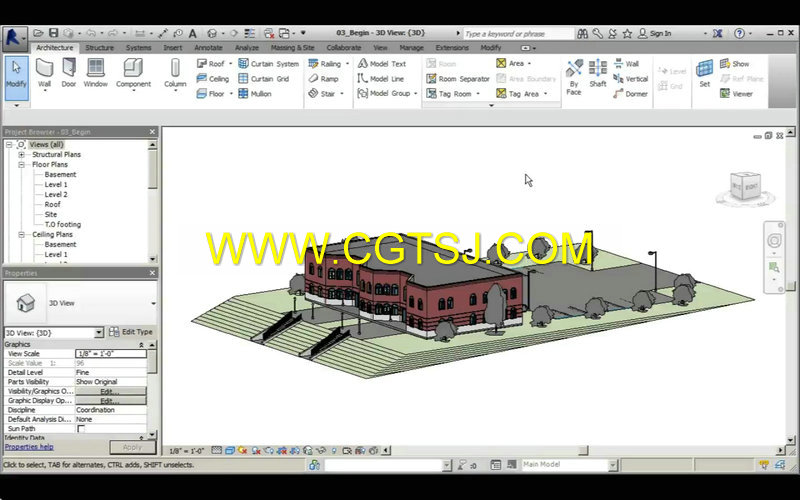
Task: Collapse the Floor Plans tree node
Action: point(21,164)
